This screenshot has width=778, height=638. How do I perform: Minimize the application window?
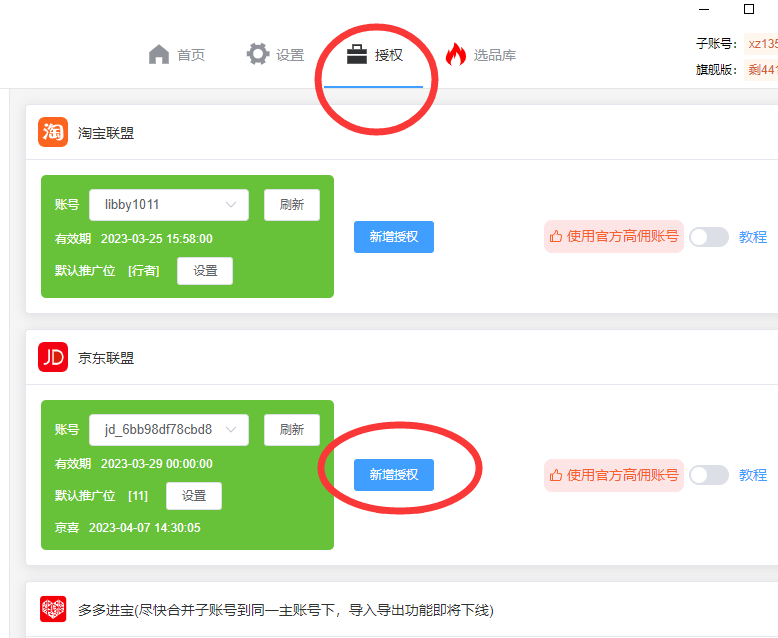[x=704, y=9]
